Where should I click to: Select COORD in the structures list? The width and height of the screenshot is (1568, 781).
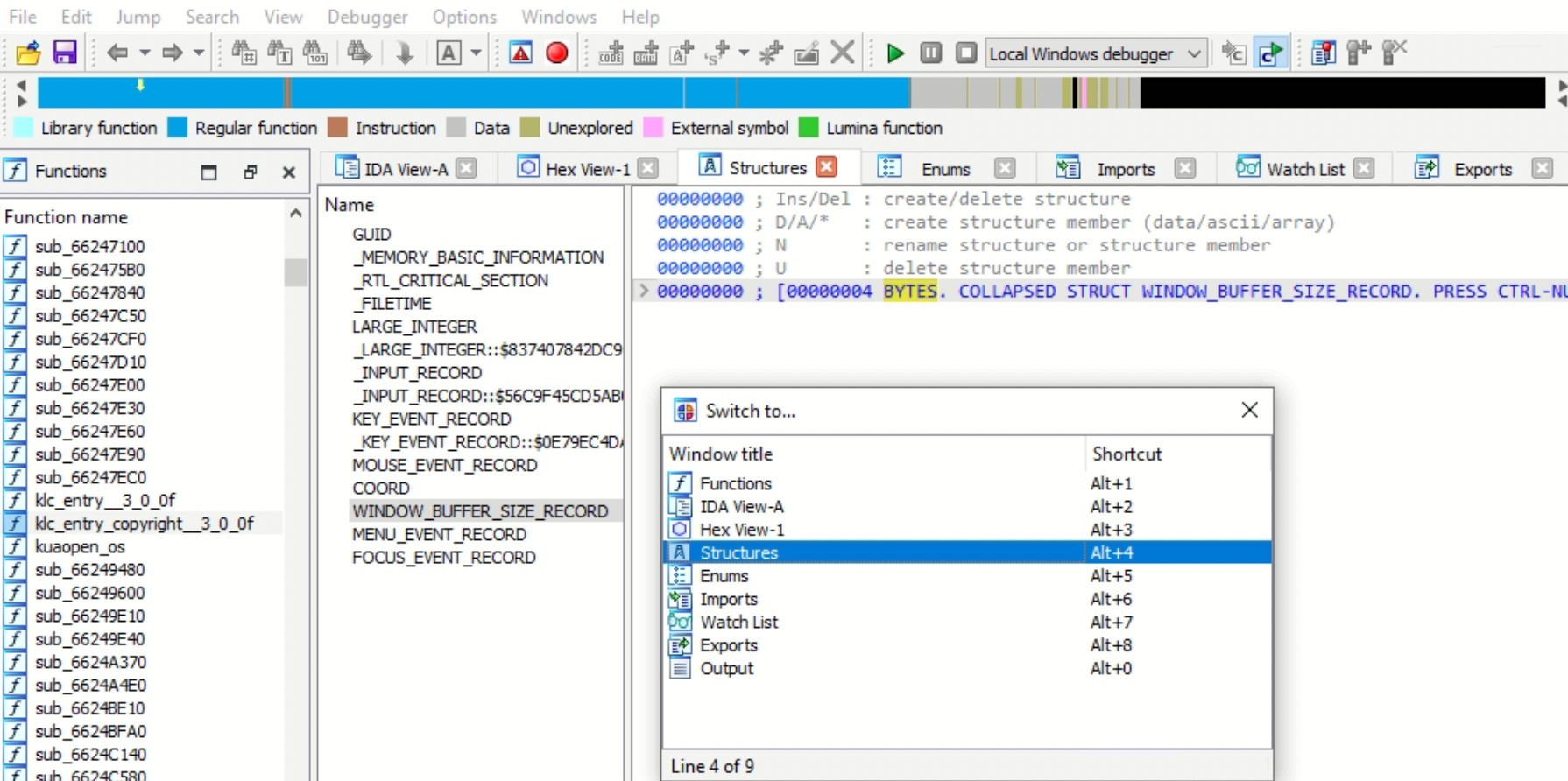click(380, 488)
